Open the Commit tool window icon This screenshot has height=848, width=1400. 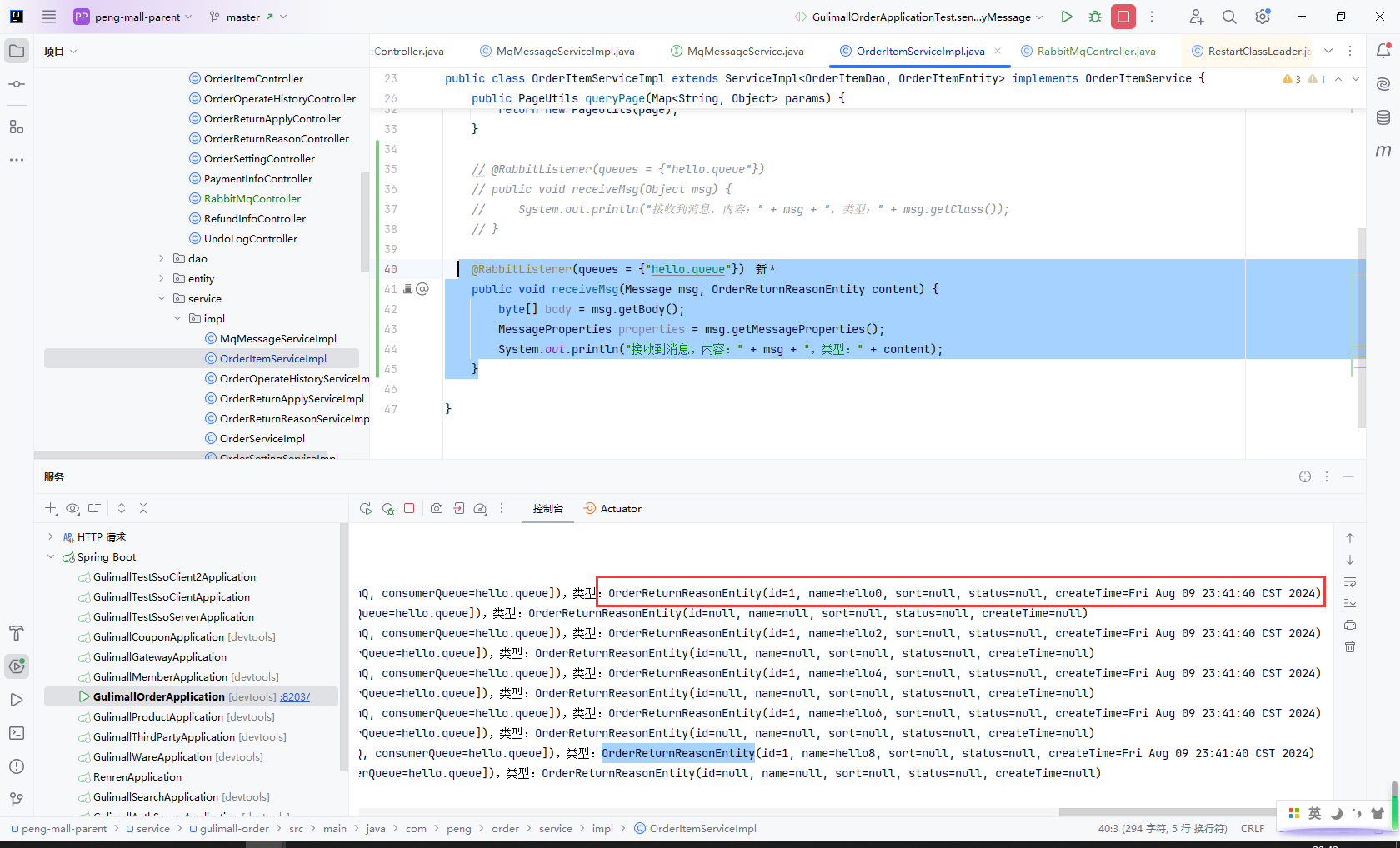pos(17,84)
